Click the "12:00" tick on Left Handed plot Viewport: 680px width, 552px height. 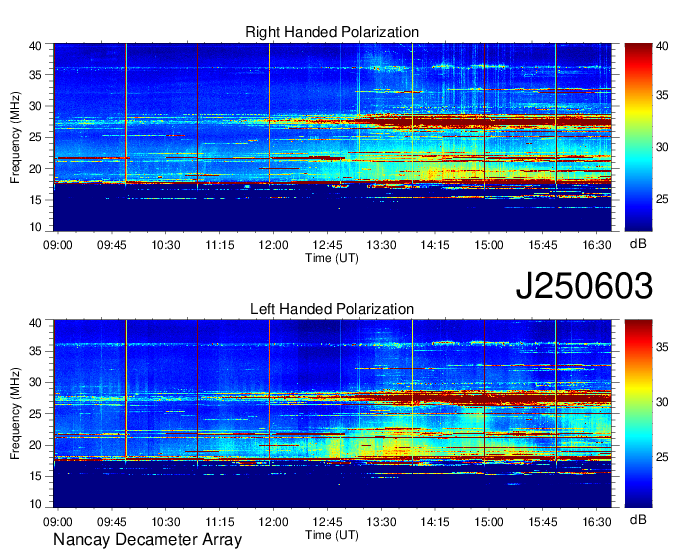[x=273, y=522]
